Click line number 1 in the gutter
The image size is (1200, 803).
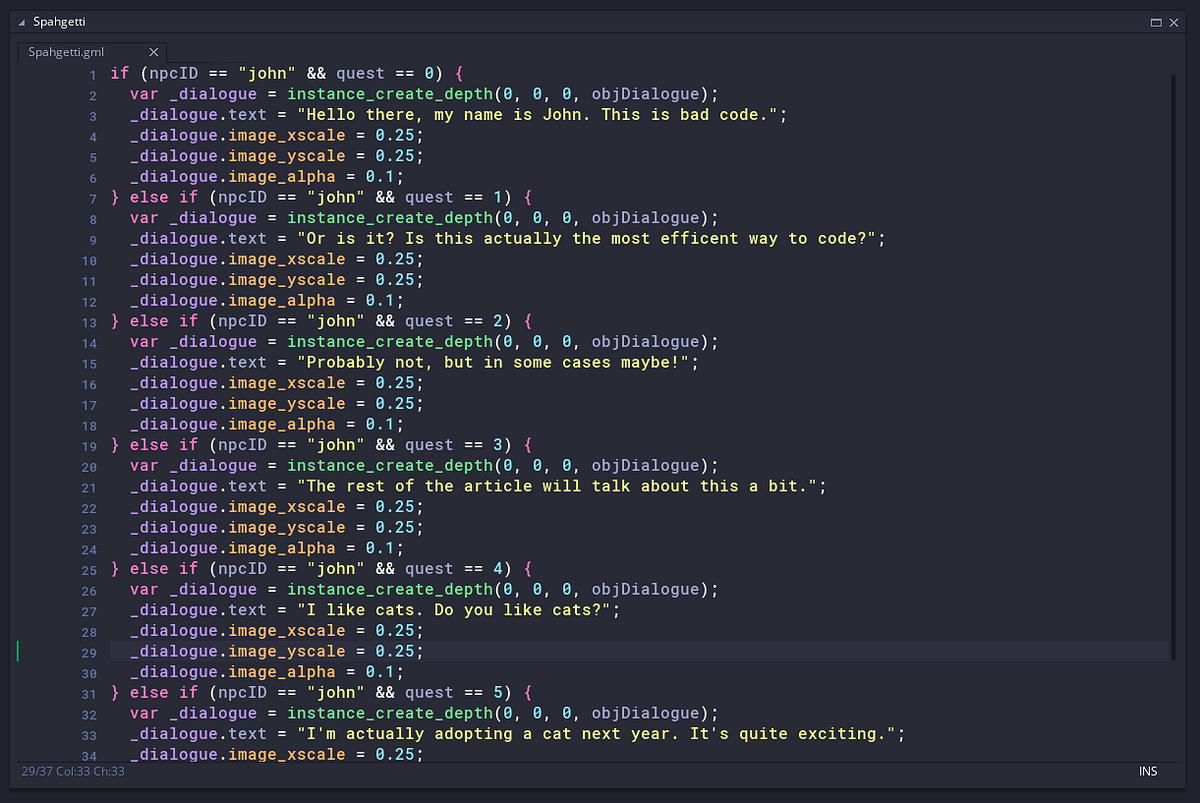pyautogui.click(x=92, y=73)
